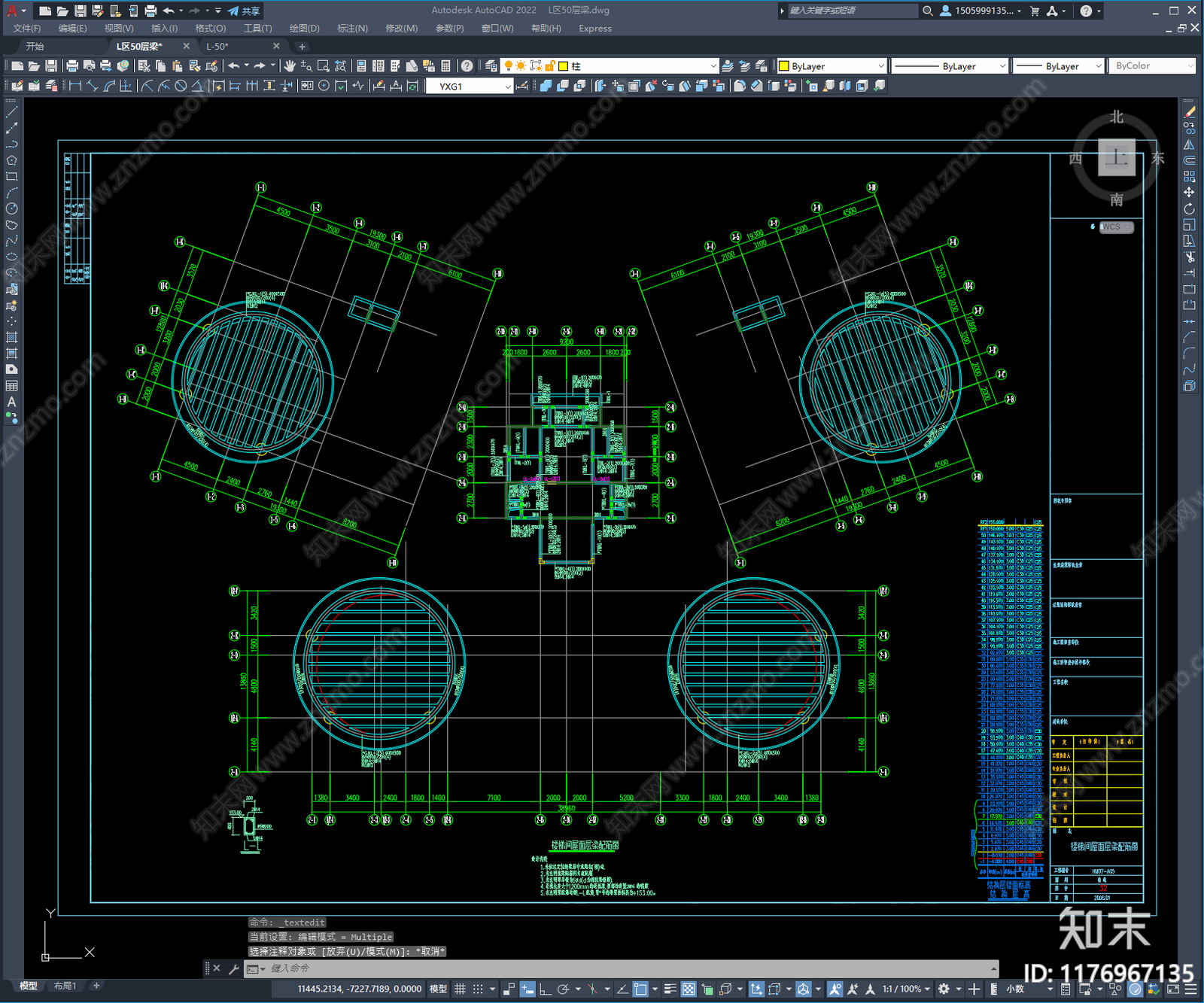This screenshot has width=1204, height=1003.
Task: Toggle ortho mode in status bar
Action: pos(545,989)
